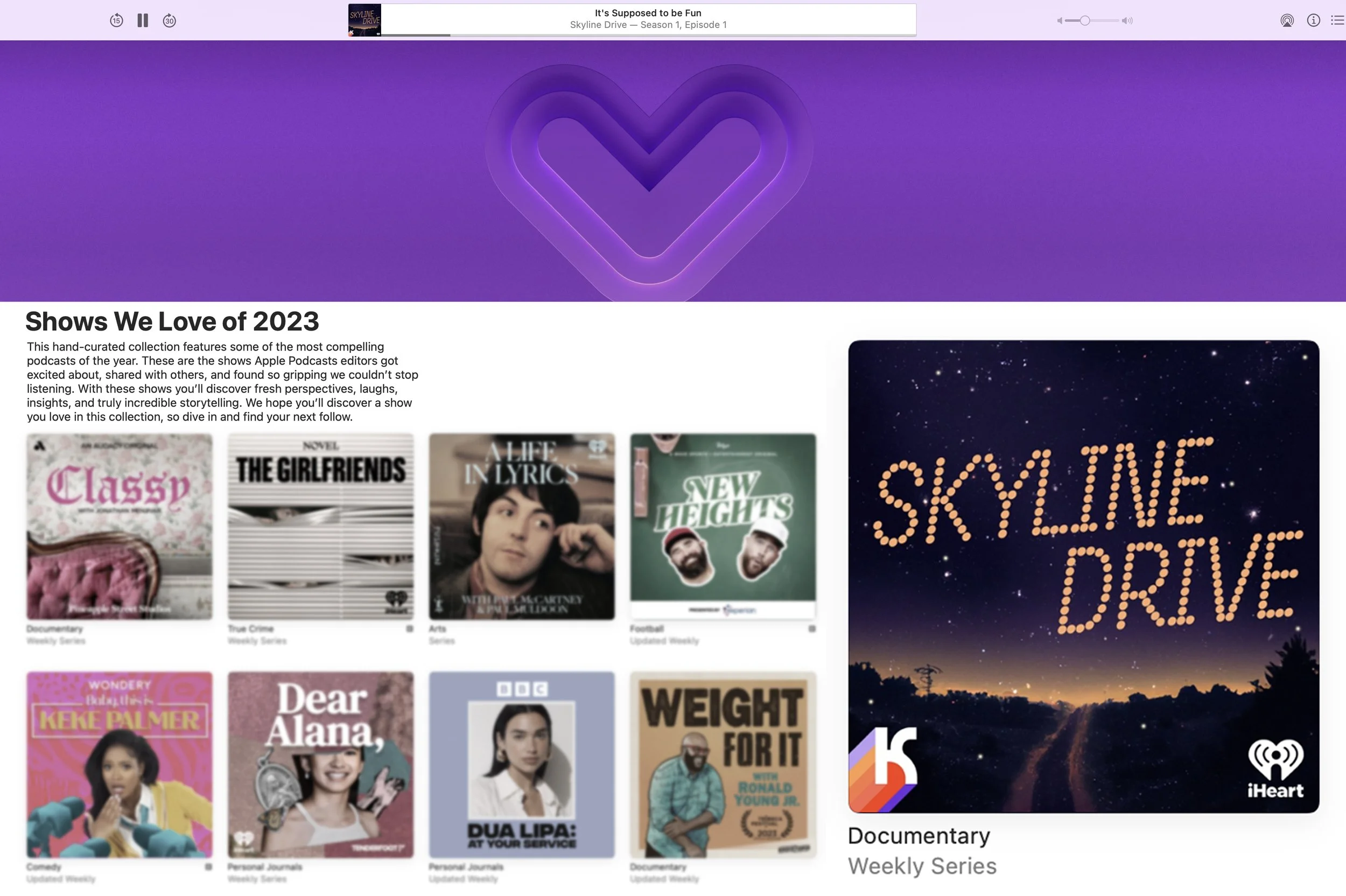Screen dimensions: 1346x896
Task: Open the Keke Palmer podcast cover
Action: (x=120, y=765)
